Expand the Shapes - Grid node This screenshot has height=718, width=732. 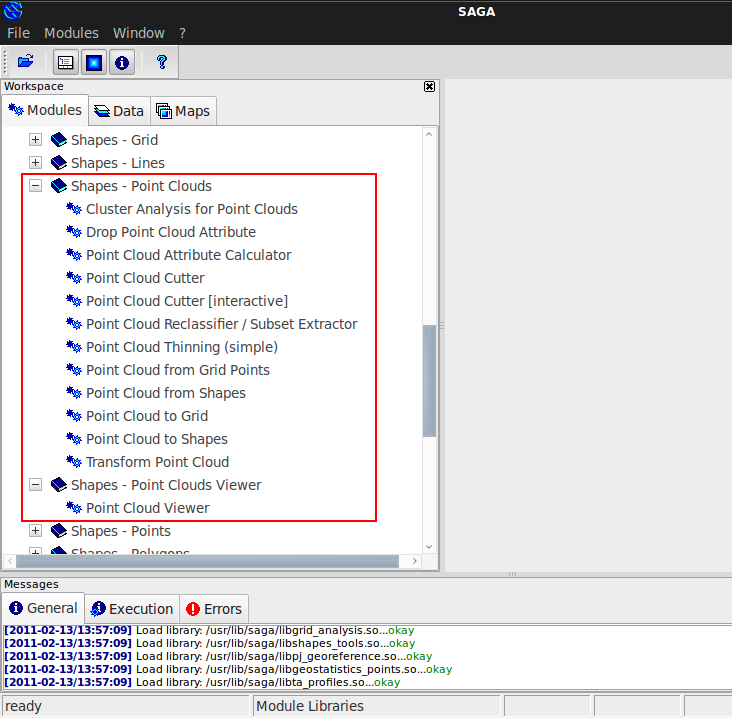(x=36, y=140)
